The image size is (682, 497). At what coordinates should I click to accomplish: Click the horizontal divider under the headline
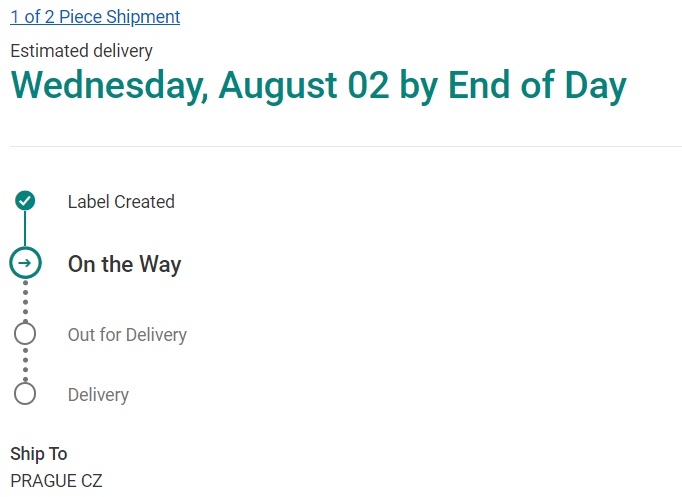(x=345, y=147)
